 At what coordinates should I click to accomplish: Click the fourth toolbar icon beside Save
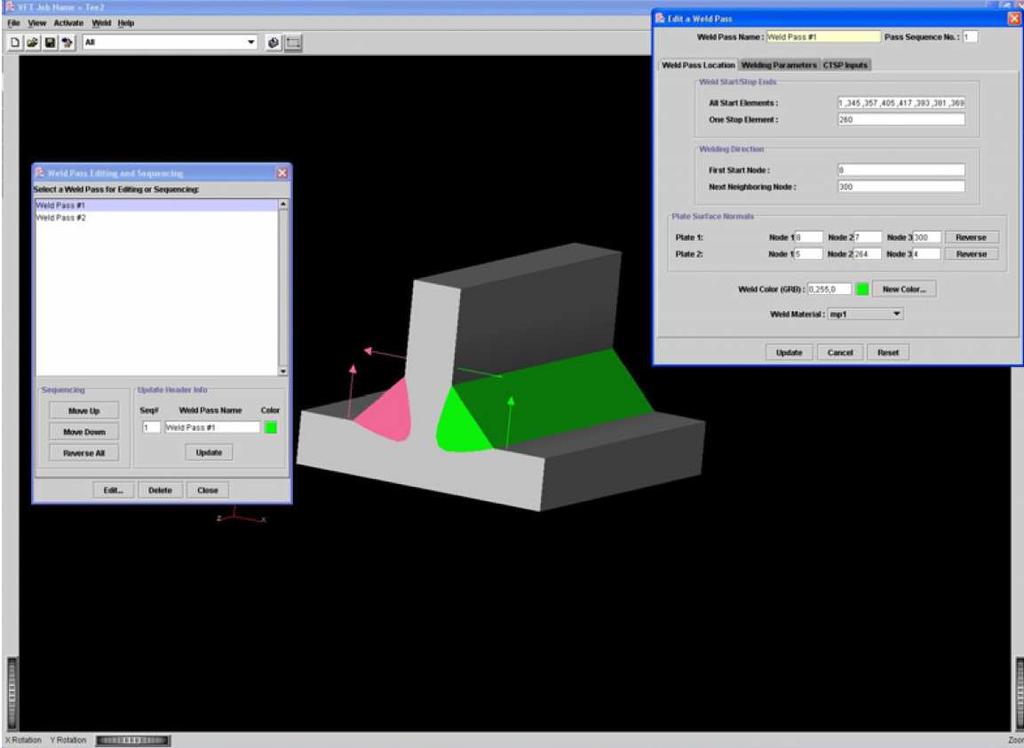67,42
